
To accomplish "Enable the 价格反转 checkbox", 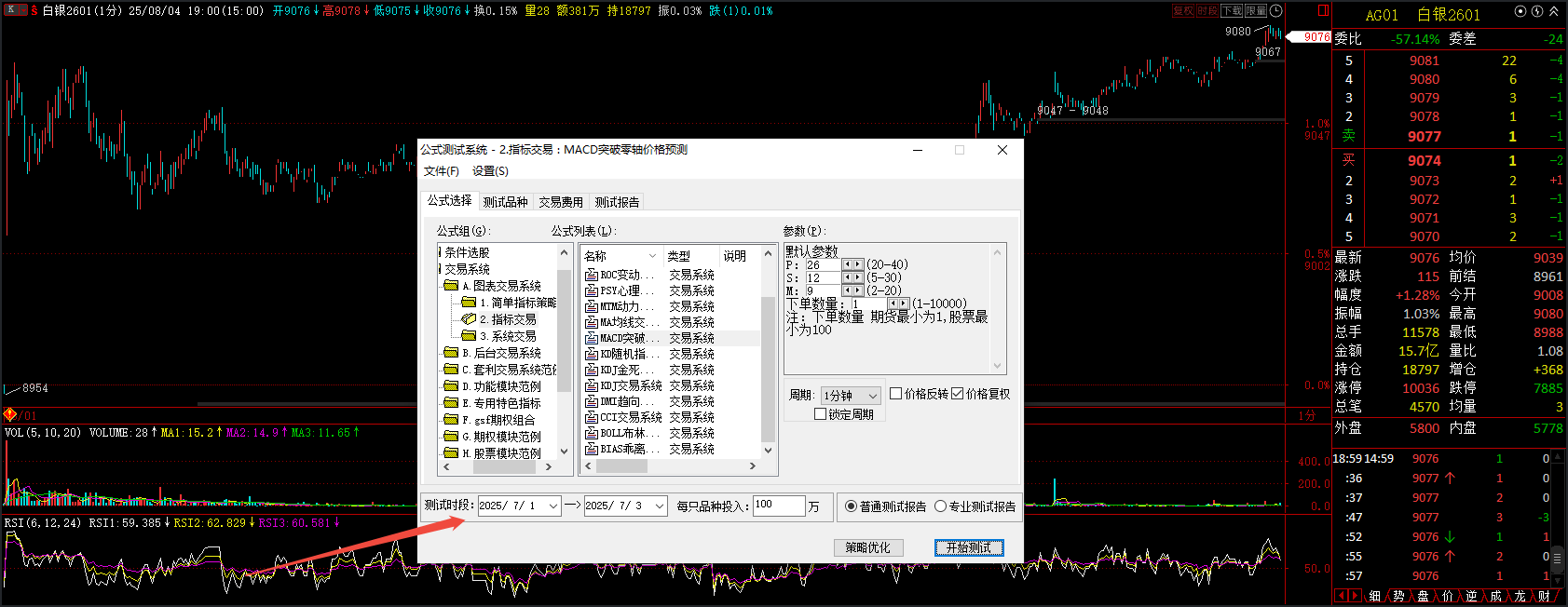I will [x=895, y=394].
